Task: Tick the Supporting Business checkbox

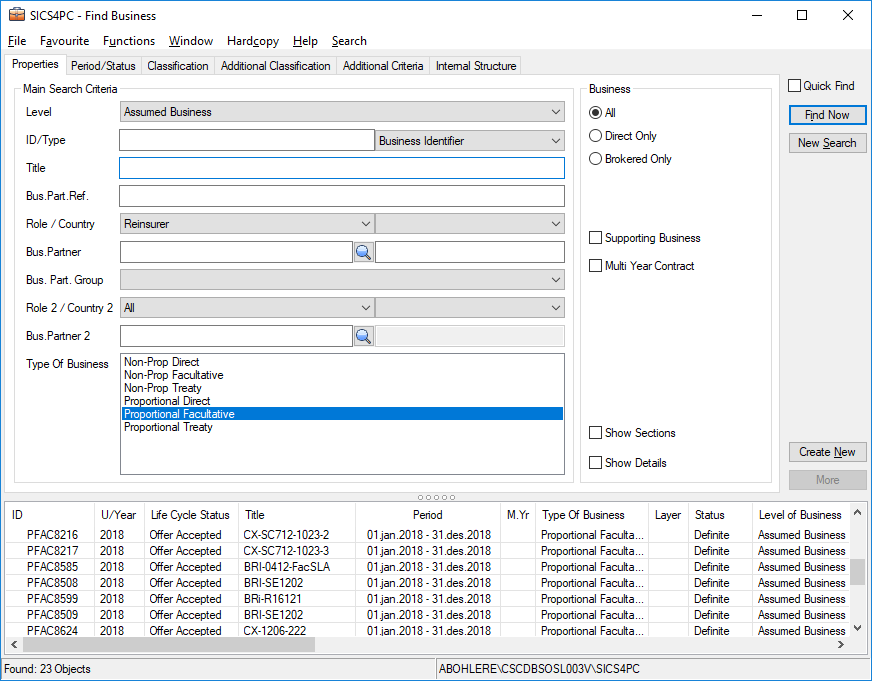Action: (x=596, y=238)
